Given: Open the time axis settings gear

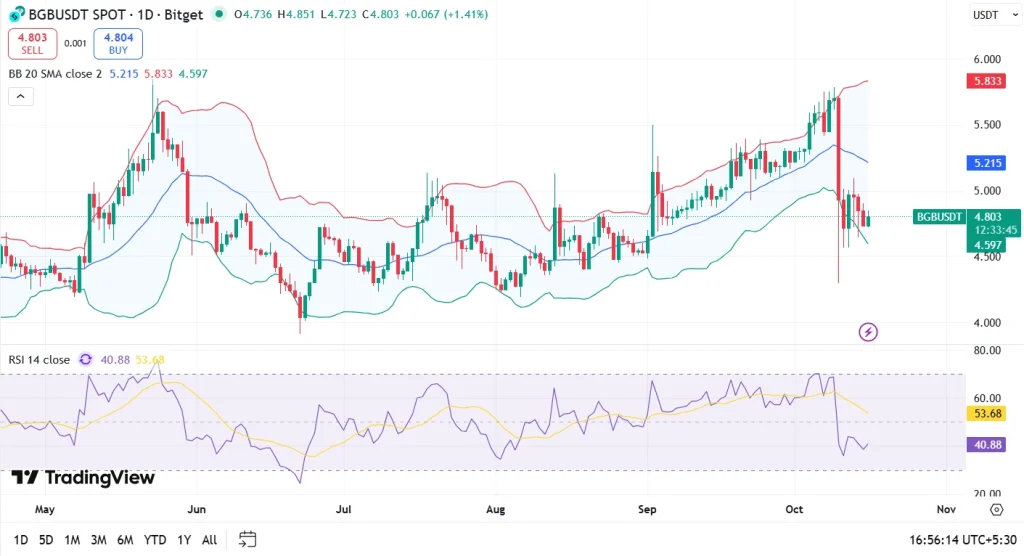Looking at the screenshot, I should (996, 509).
